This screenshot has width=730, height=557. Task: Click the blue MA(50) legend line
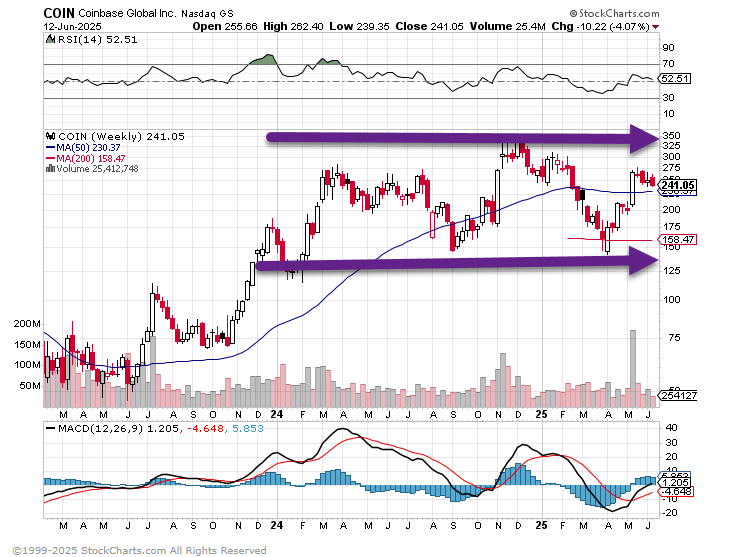pyautogui.click(x=50, y=148)
